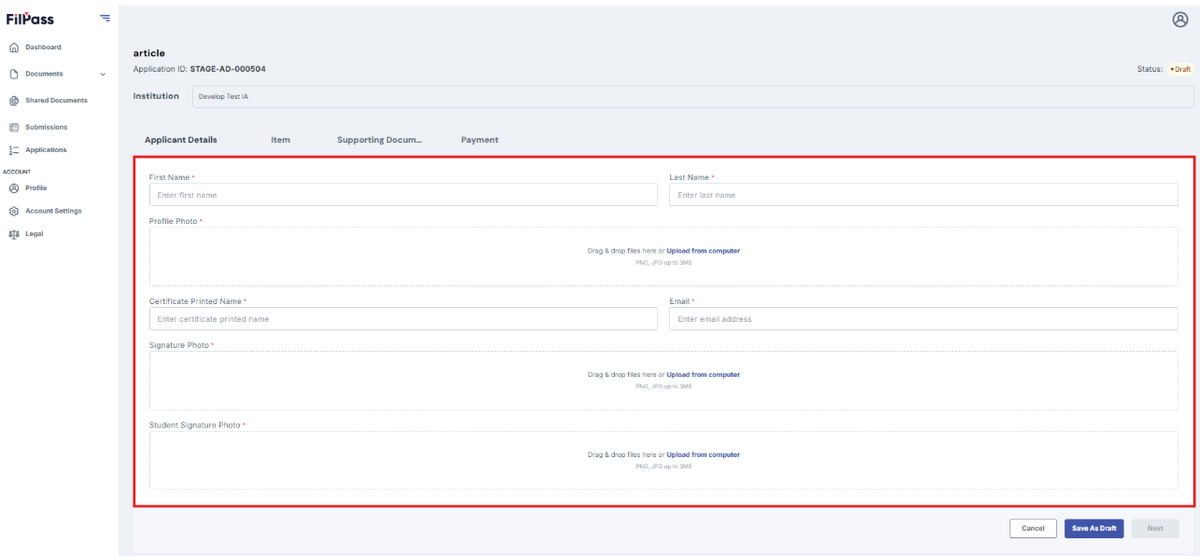Screen dimensions: 1200x556
Task: Expand the Documents submenu chevron
Action: (103, 74)
